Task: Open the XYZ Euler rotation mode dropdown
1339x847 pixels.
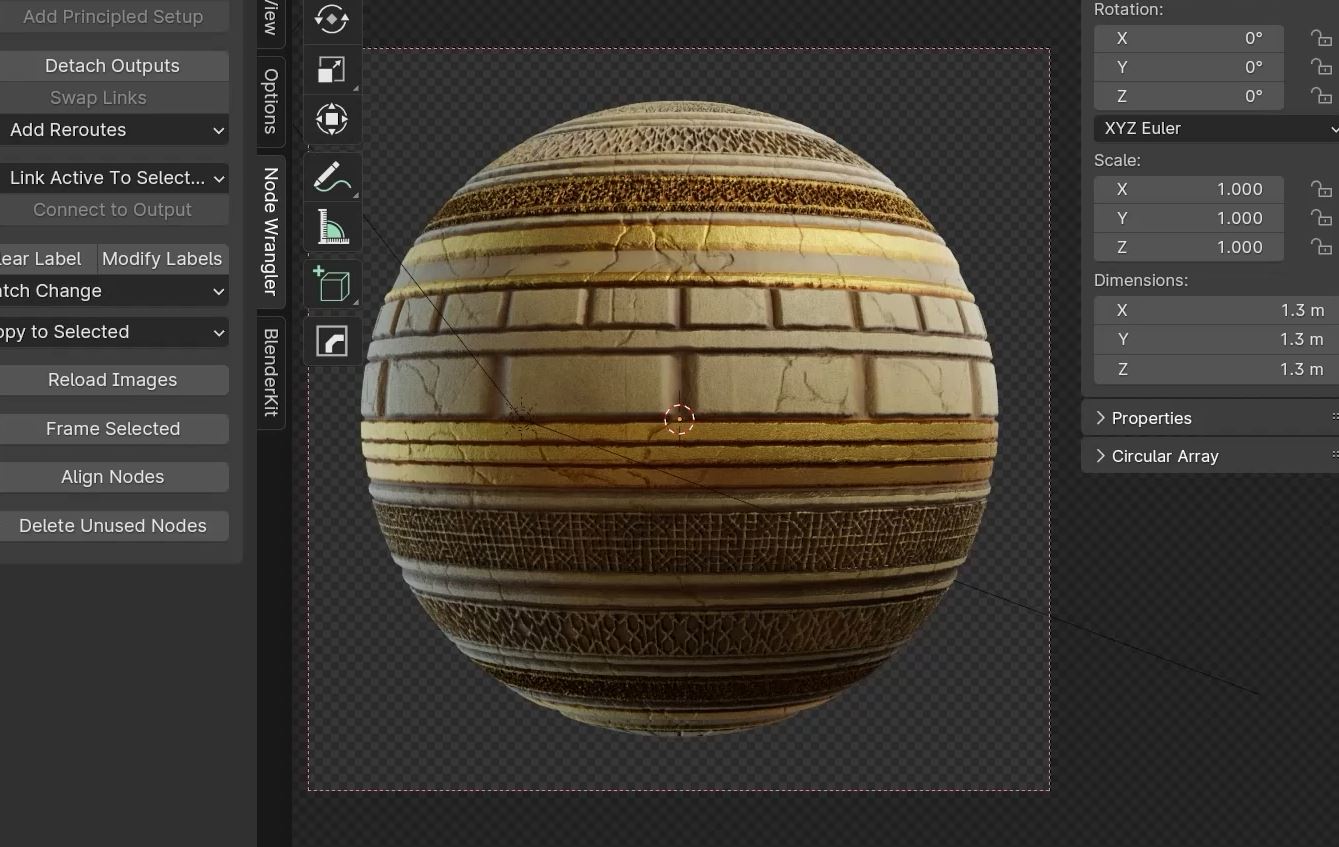Action: [1215, 128]
